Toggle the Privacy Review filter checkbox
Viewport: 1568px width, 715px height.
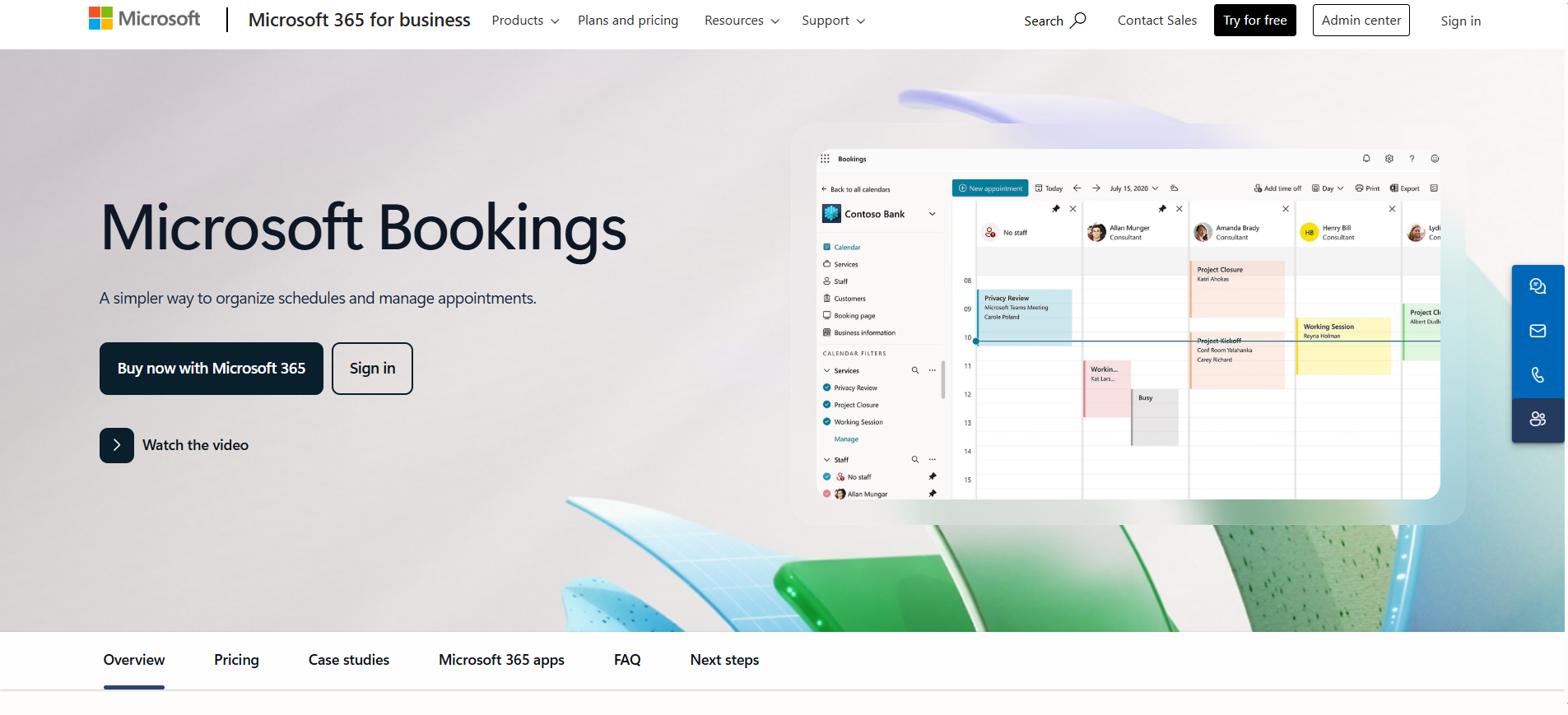[x=827, y=388]
